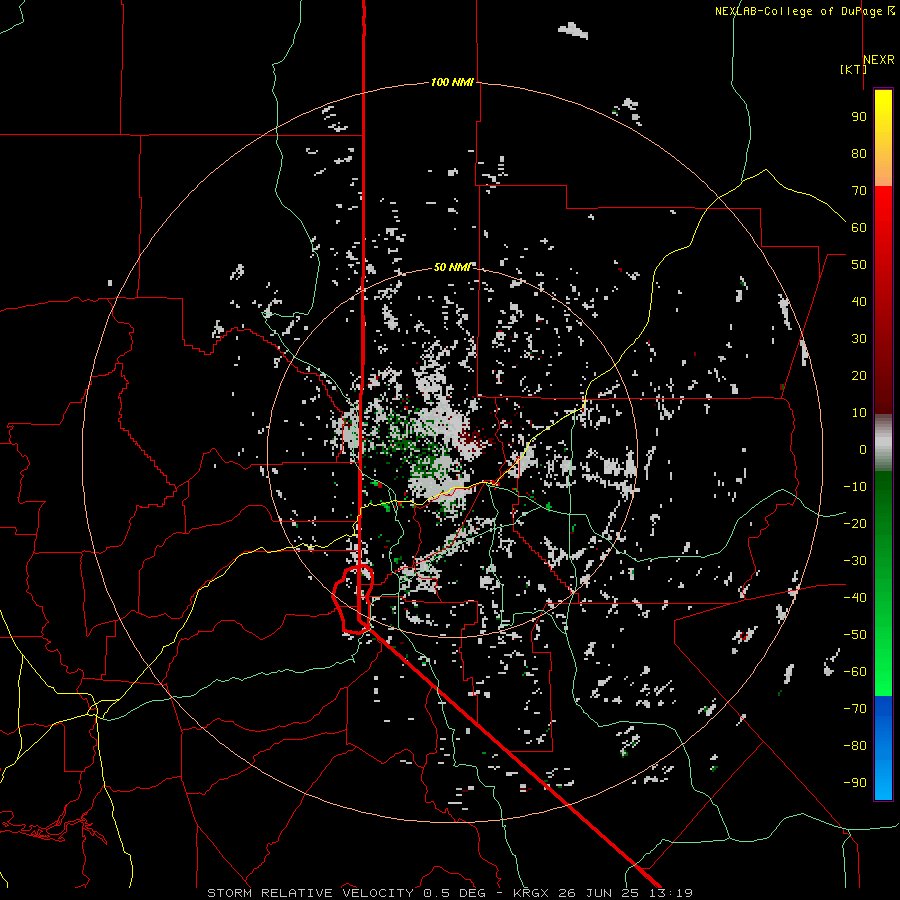Click the 10 value on velocity scale
The height and width of the screenshot is (900, 900).
tap(859, 413)
